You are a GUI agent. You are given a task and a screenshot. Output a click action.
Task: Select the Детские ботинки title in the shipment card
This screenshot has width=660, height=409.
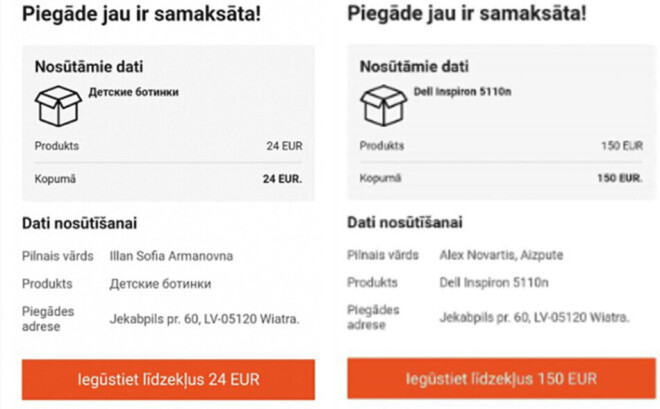133,91
